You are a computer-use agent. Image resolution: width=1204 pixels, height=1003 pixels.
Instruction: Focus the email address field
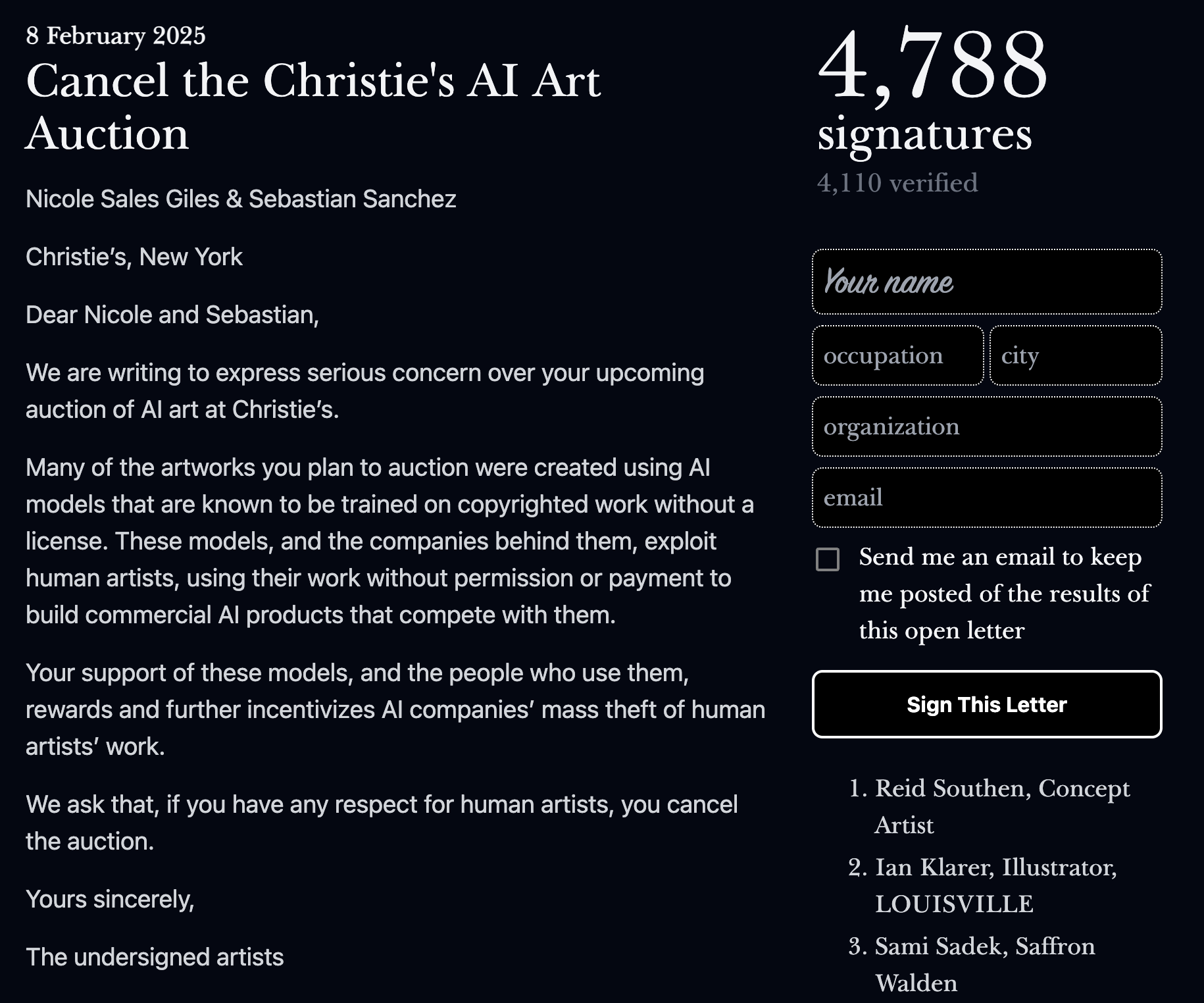coord(987,498)
